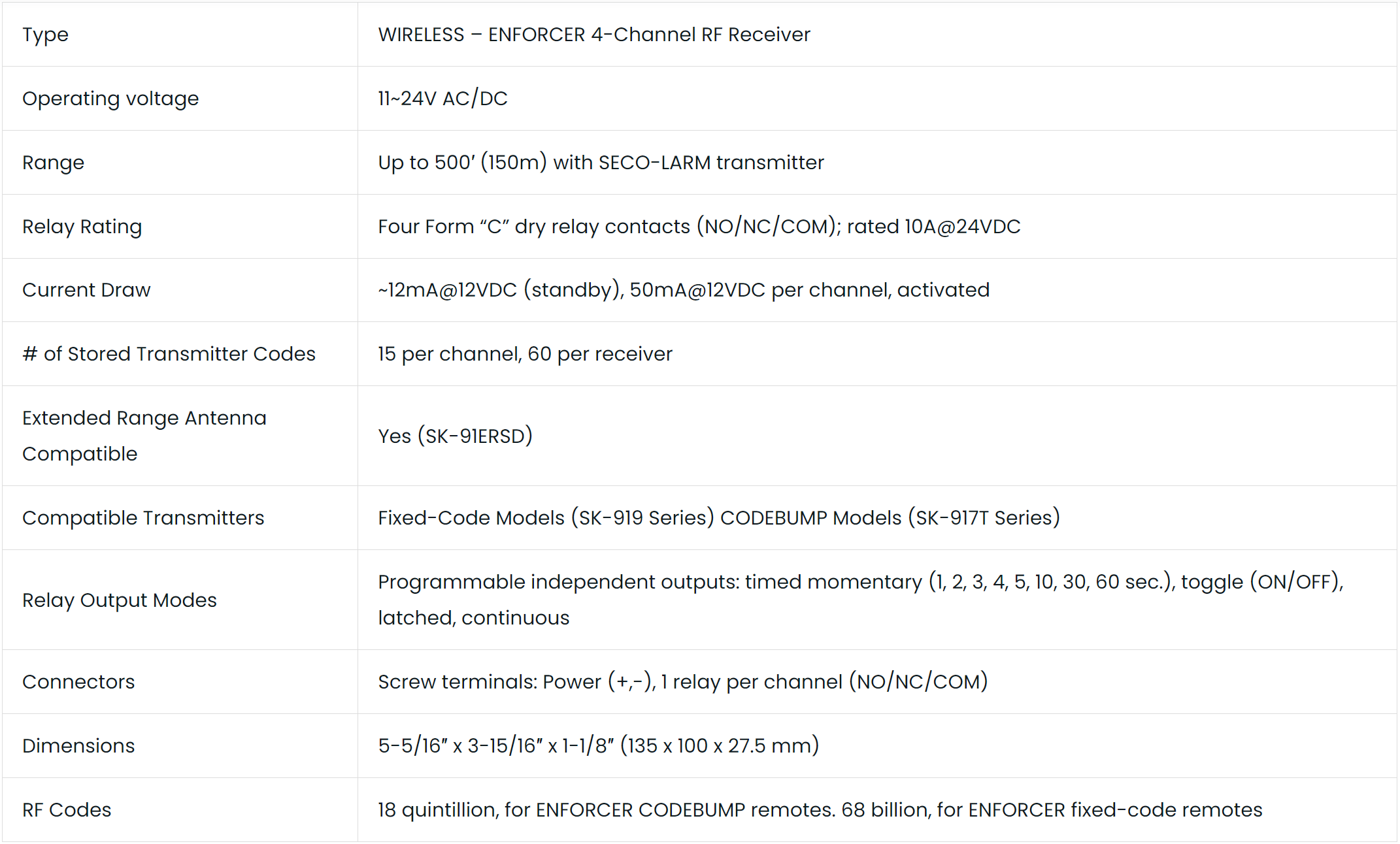
Task: Click the "Extended Range Antenna Compatible" label
Action: [x=144, y=436]
